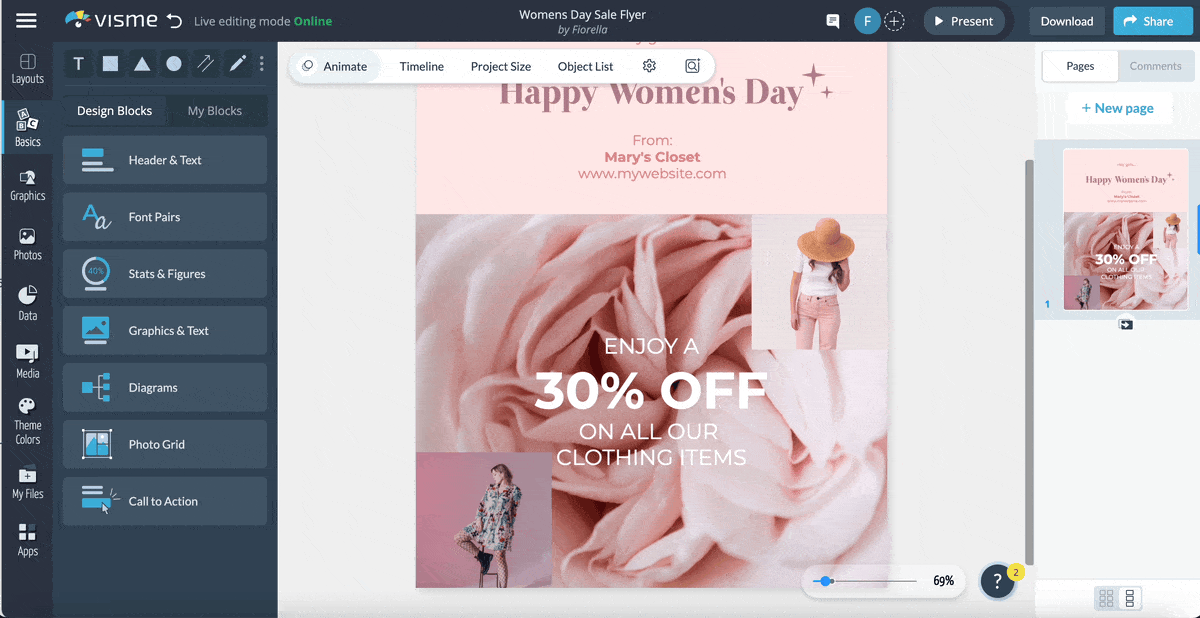Select the Text tool
Screen dimensions: 1200x618
pyautogui.click(x=79, y=64)
